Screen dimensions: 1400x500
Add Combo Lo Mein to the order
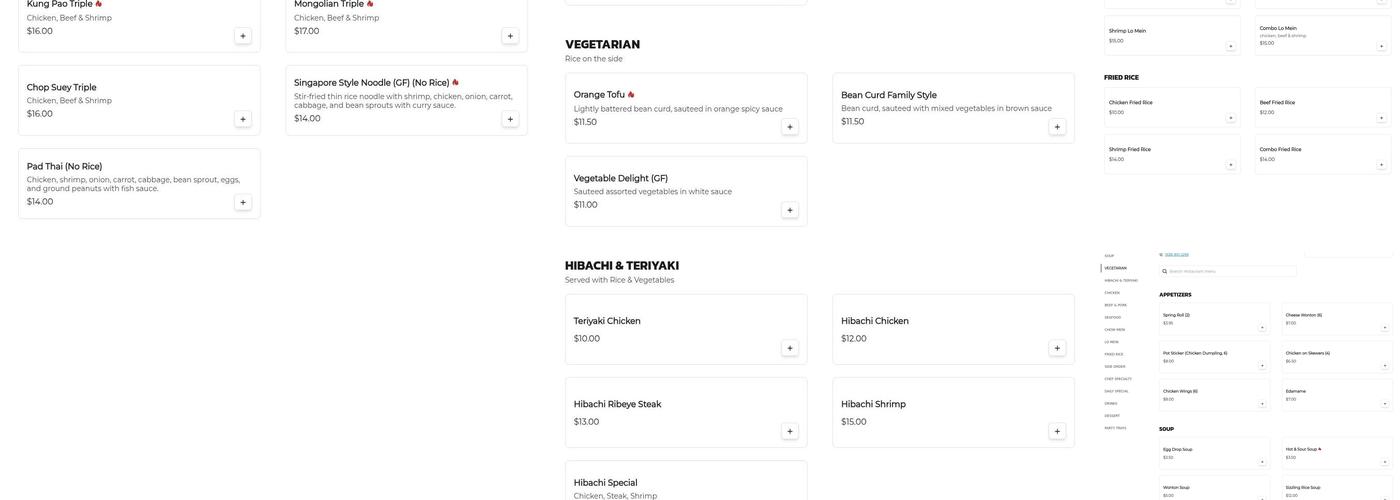pyautogui.click(x=1382, y=46)
